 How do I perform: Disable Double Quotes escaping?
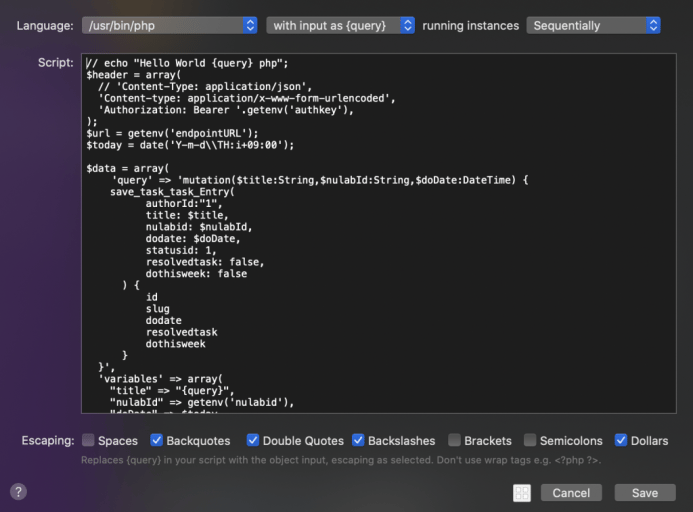[x=253, y=440]
